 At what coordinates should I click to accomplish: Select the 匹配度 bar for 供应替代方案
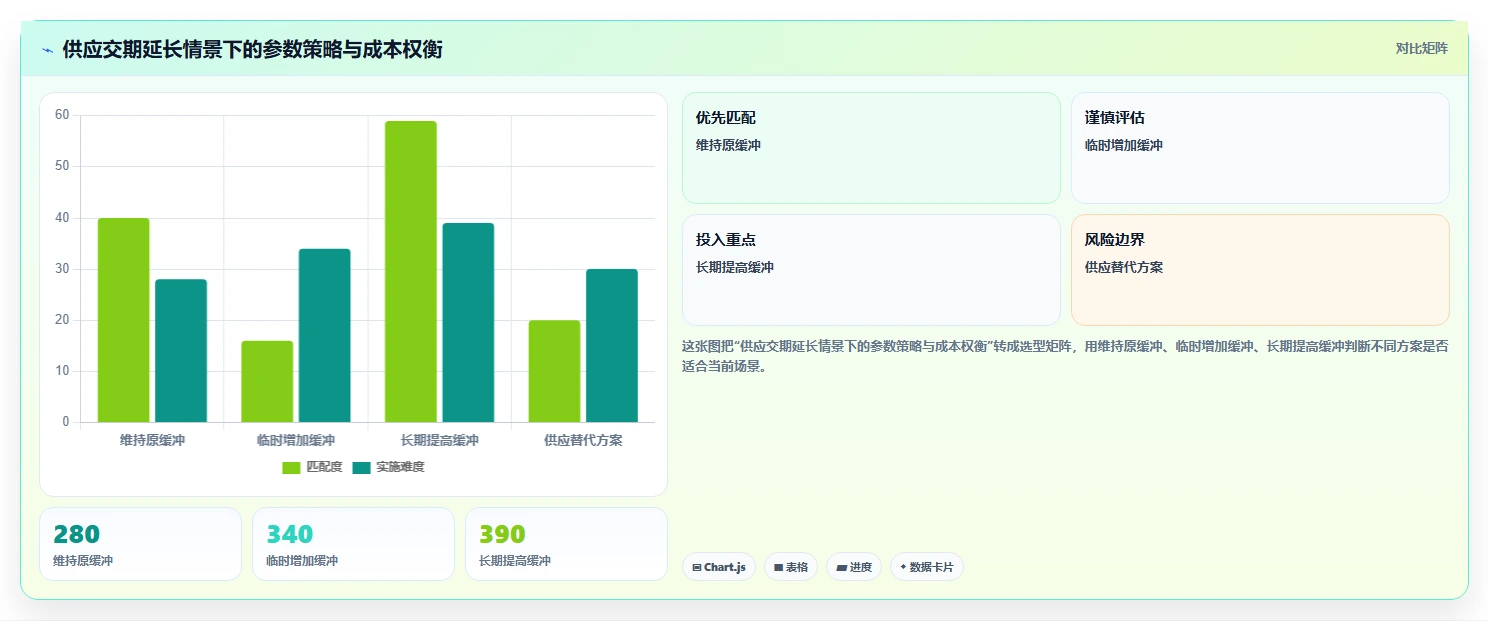[554, 371]
